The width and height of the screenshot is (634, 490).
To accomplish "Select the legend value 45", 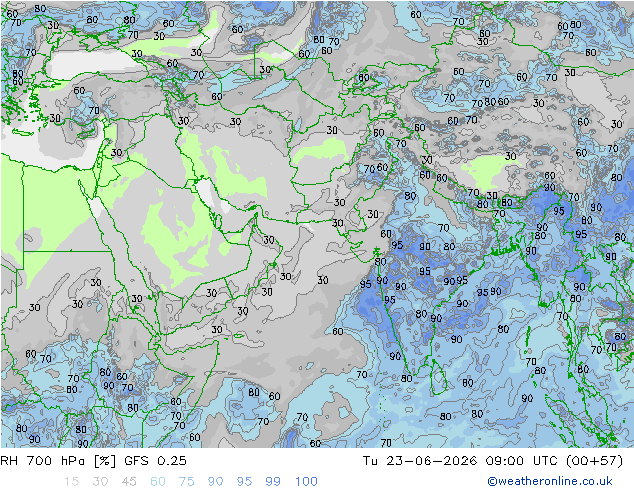I will pos(129,481).
